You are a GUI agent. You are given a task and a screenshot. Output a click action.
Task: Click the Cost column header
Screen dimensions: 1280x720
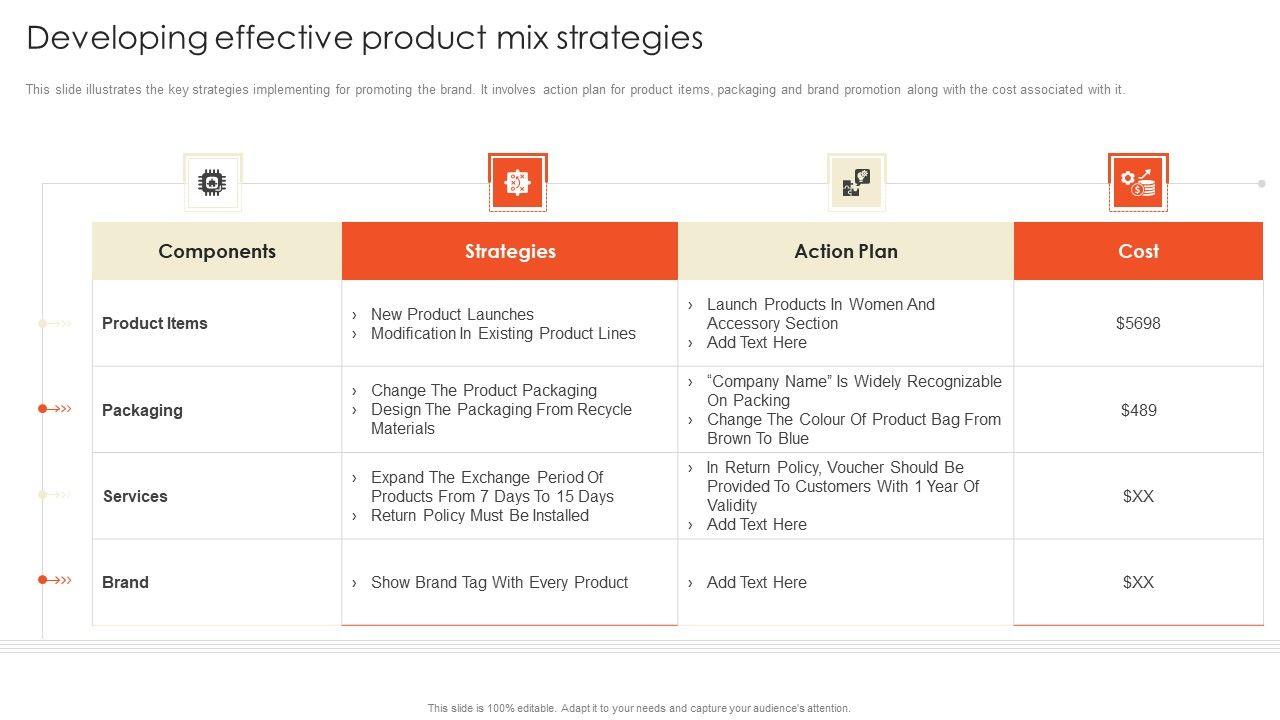point(1138,251)
